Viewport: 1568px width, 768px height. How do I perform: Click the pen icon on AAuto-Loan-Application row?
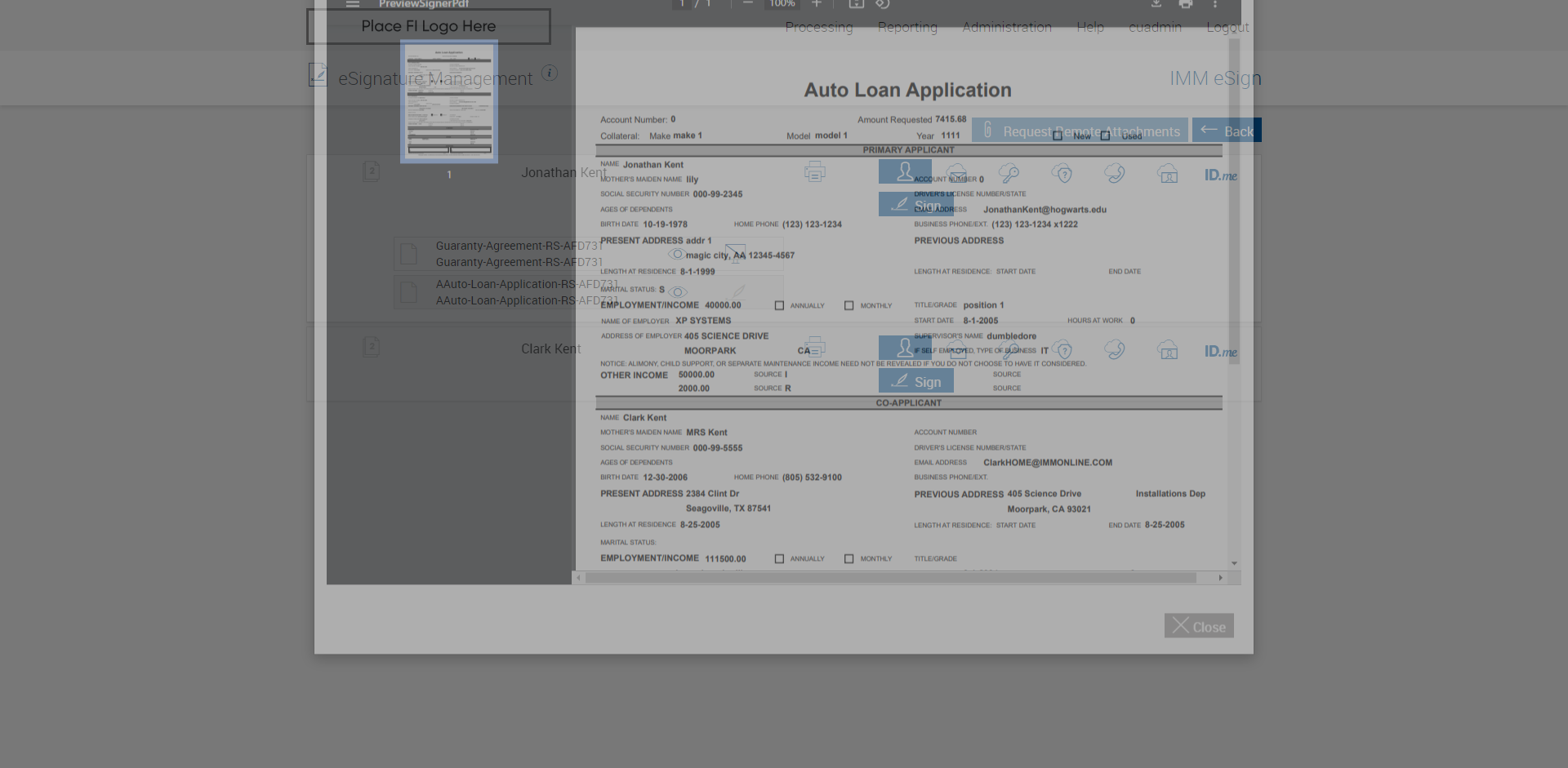point(738,291)
